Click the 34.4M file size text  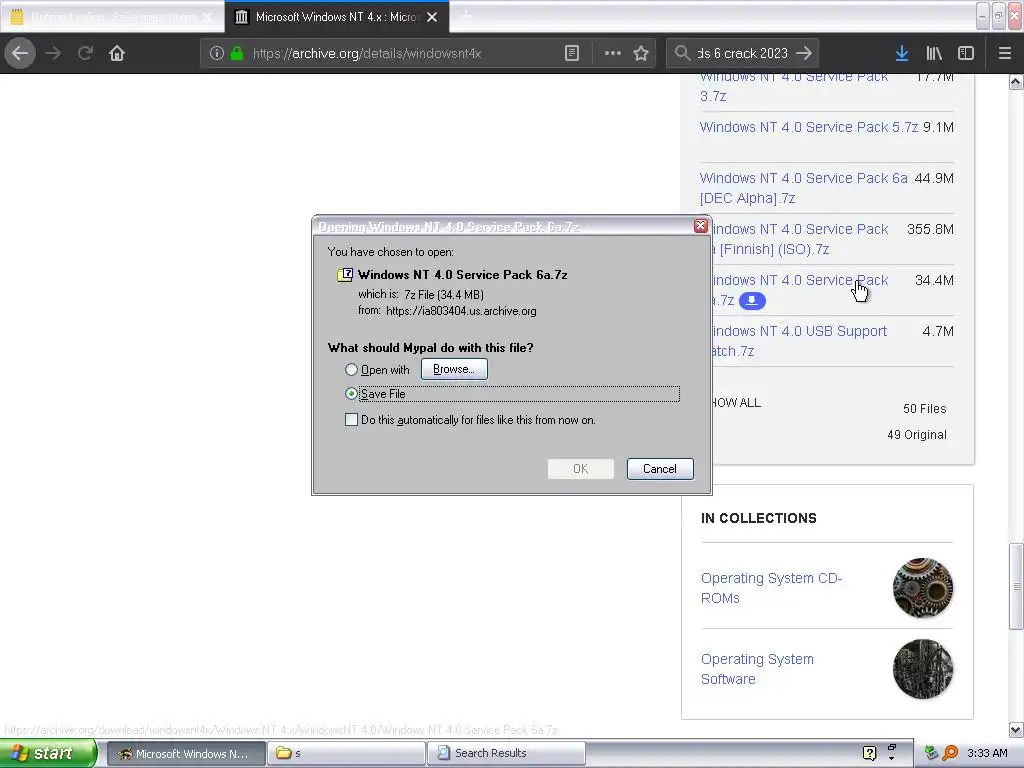coord(934,280)
